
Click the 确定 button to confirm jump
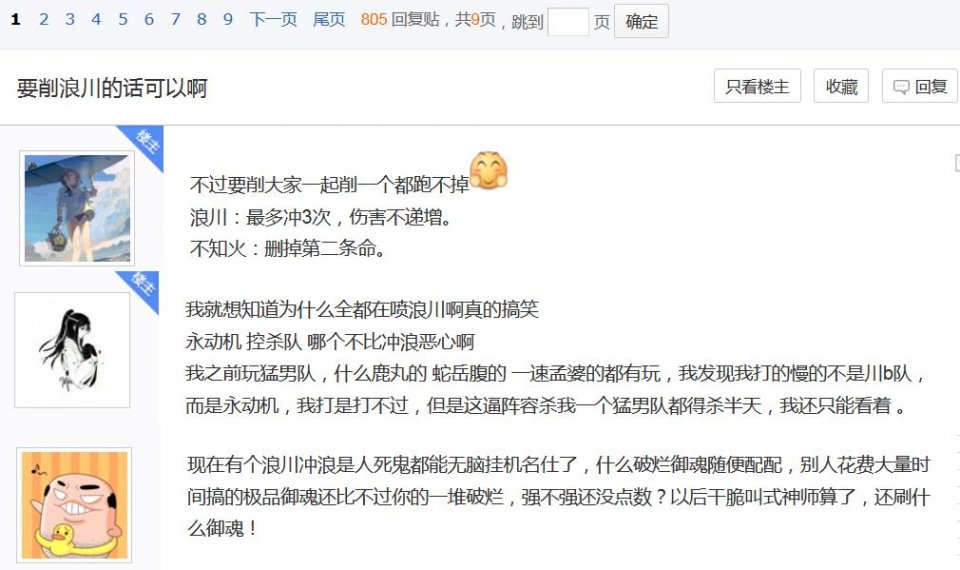pyautogui.click(x=641, y=21)
